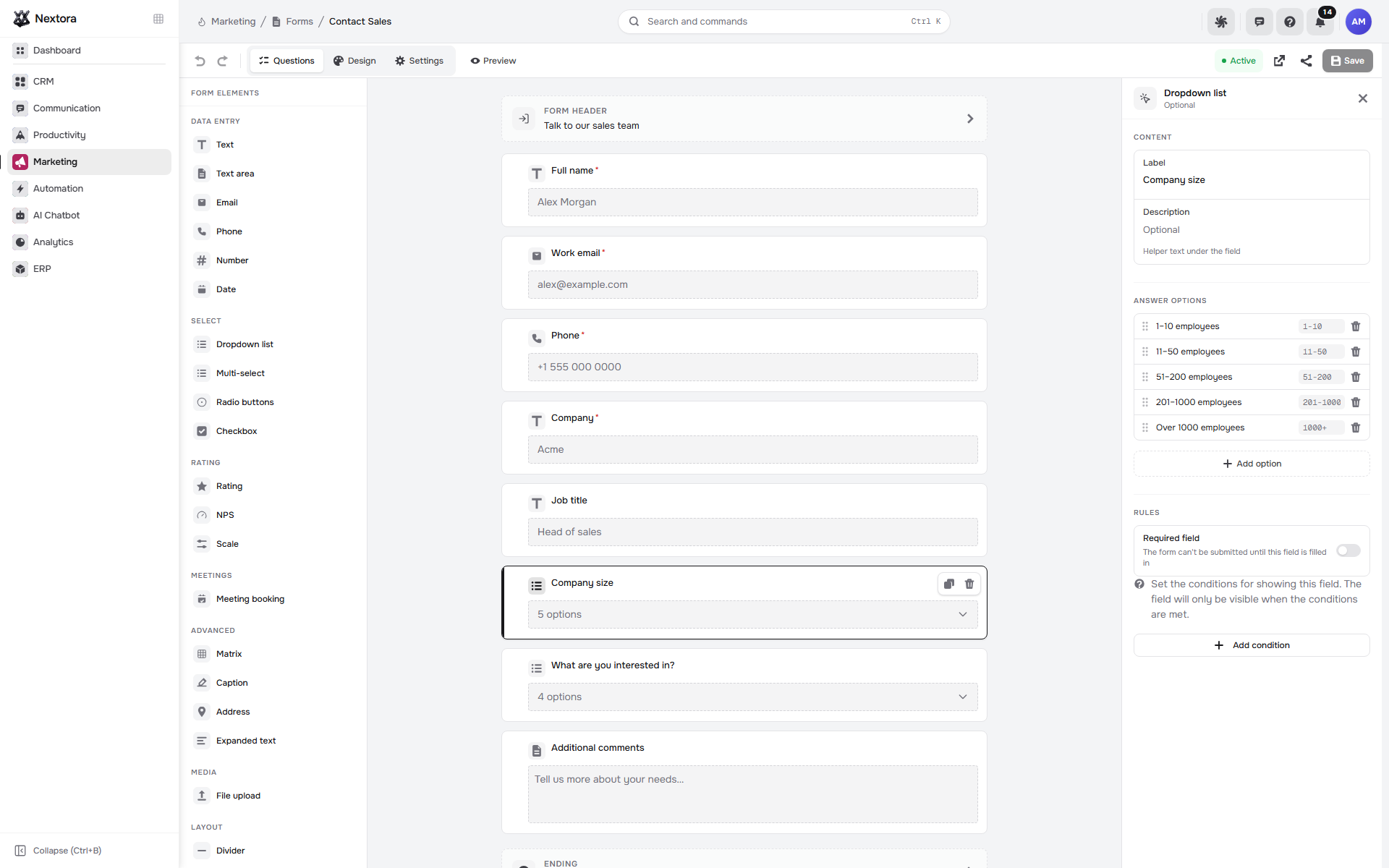Viewport: 1389px width, 868px height.
Task: Click the Full name input field
Action: point(752,202)
